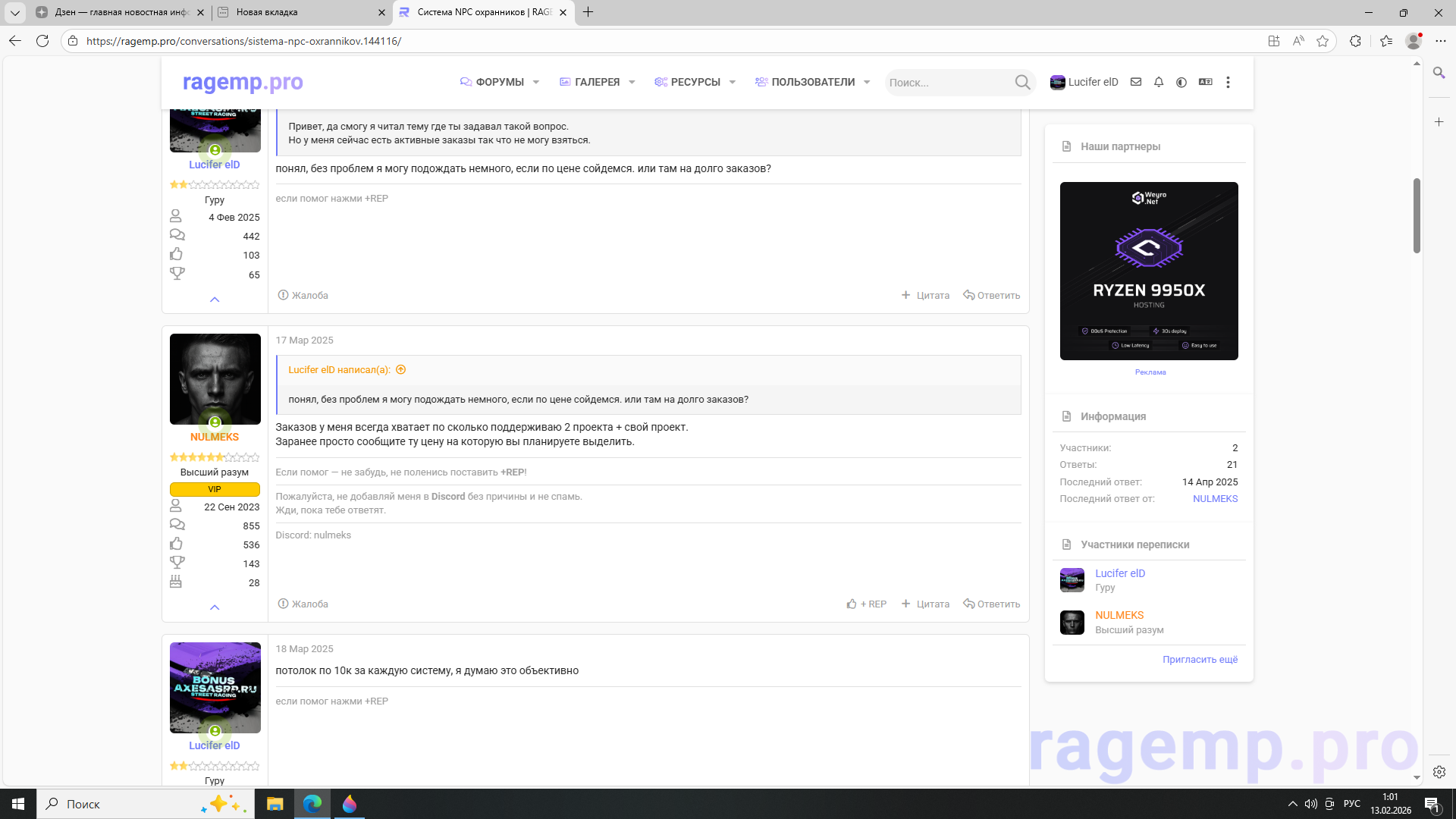This screenshot has height=819, width=1456.
Task: Click the page vertical scrollbar thumb
Action: pyautogui.click(x=1417, y=216)
